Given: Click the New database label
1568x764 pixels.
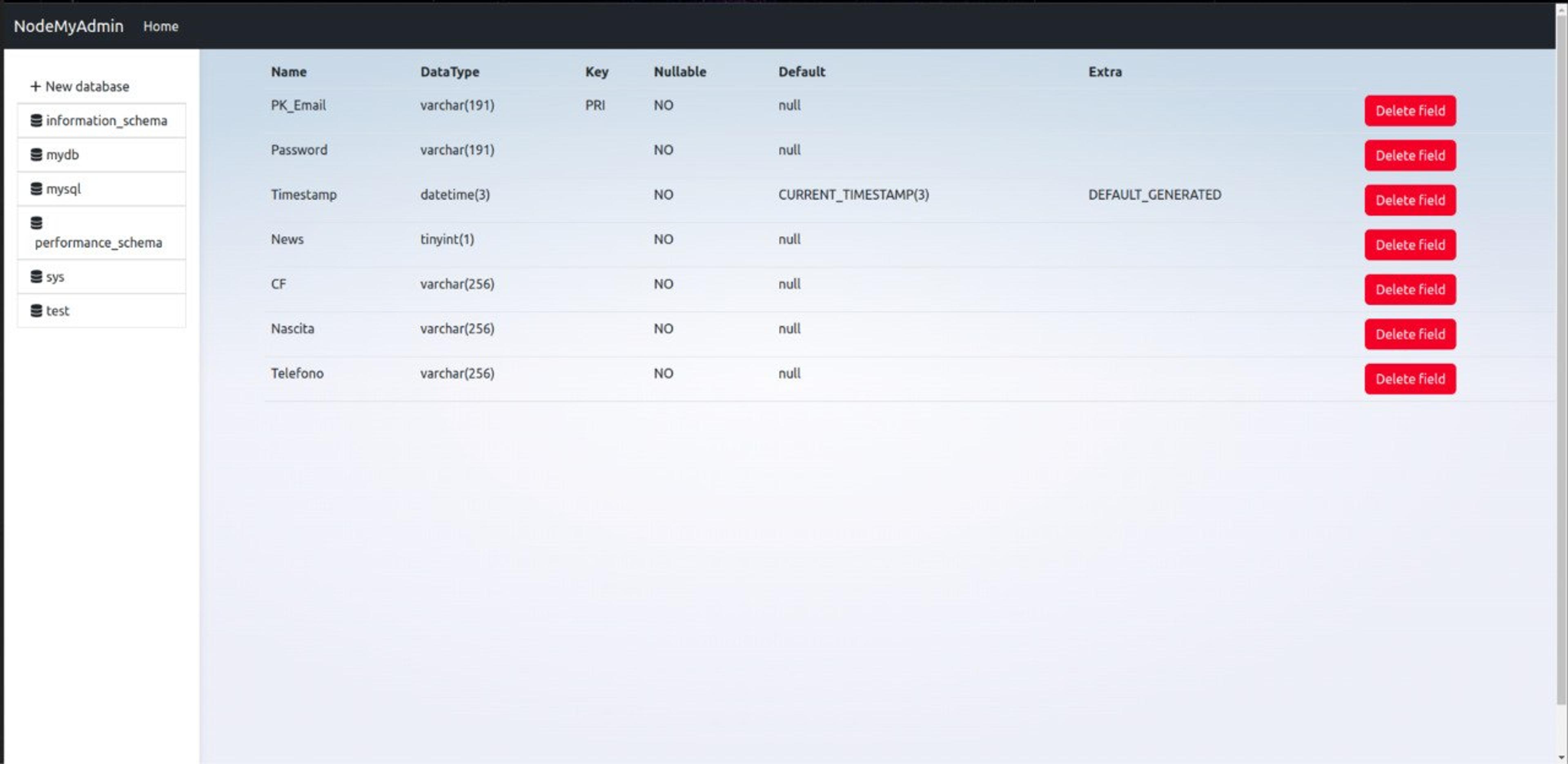Looking at the screenshot, I should (x=87, y=87).
